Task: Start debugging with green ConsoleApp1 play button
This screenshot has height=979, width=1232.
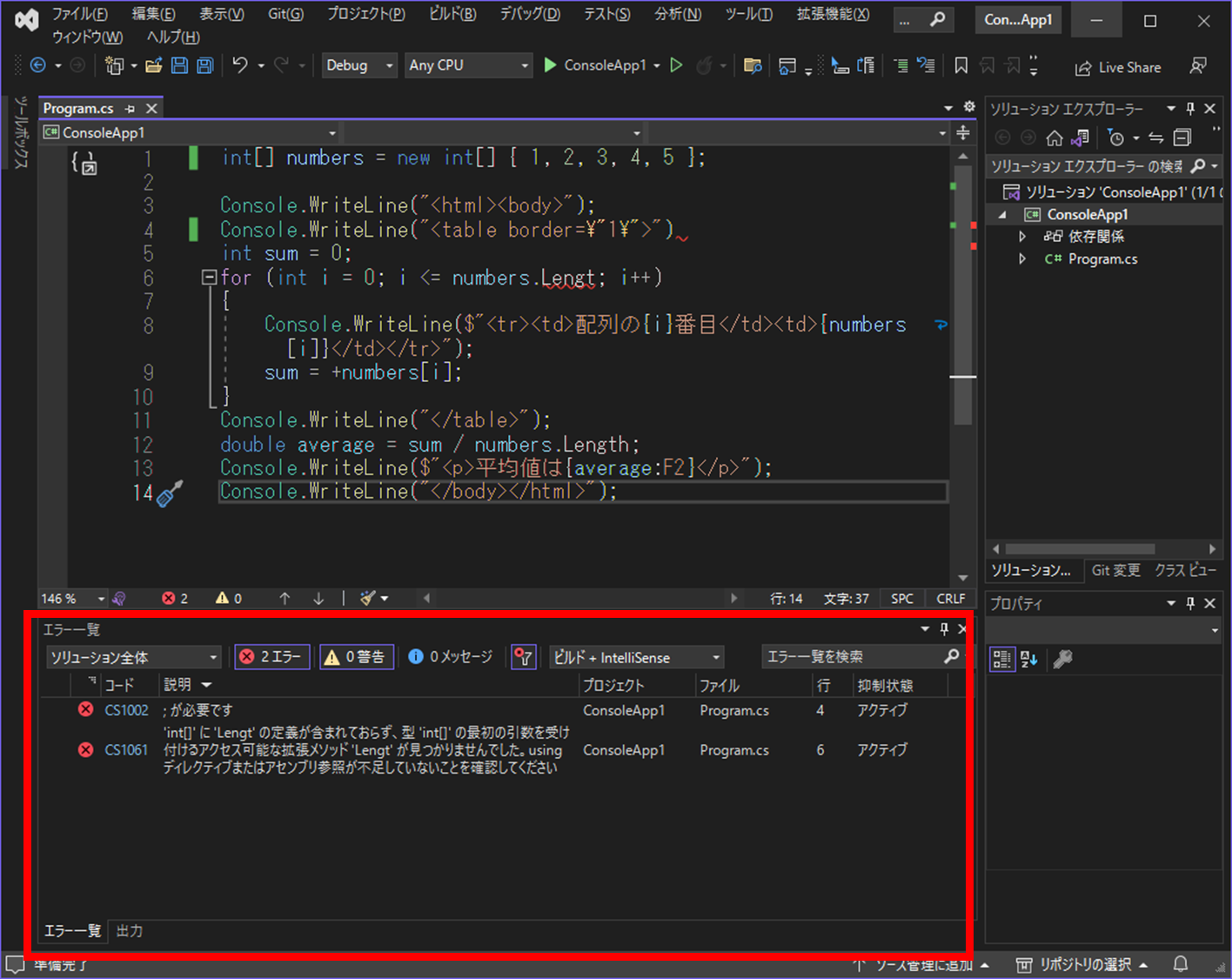Action: 550,65
